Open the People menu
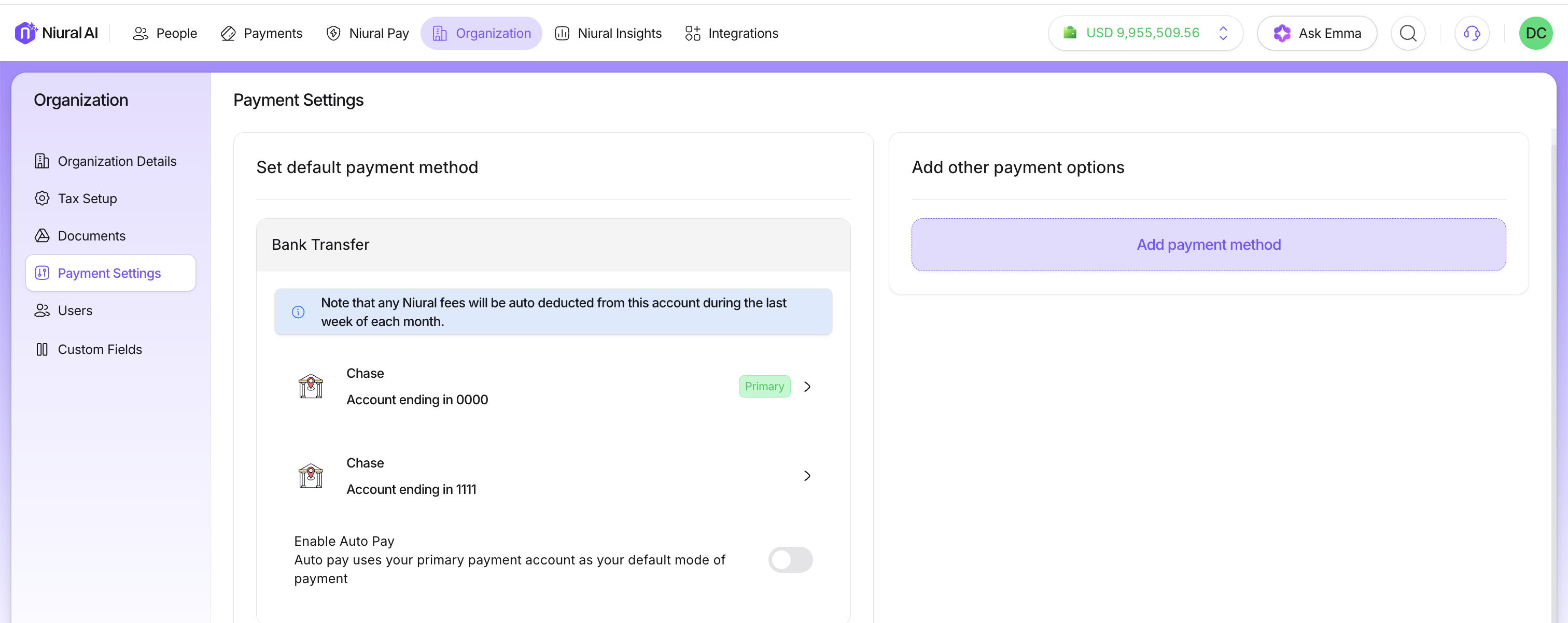The width and height of the screenshot is (1568, 623). (164, 33)
